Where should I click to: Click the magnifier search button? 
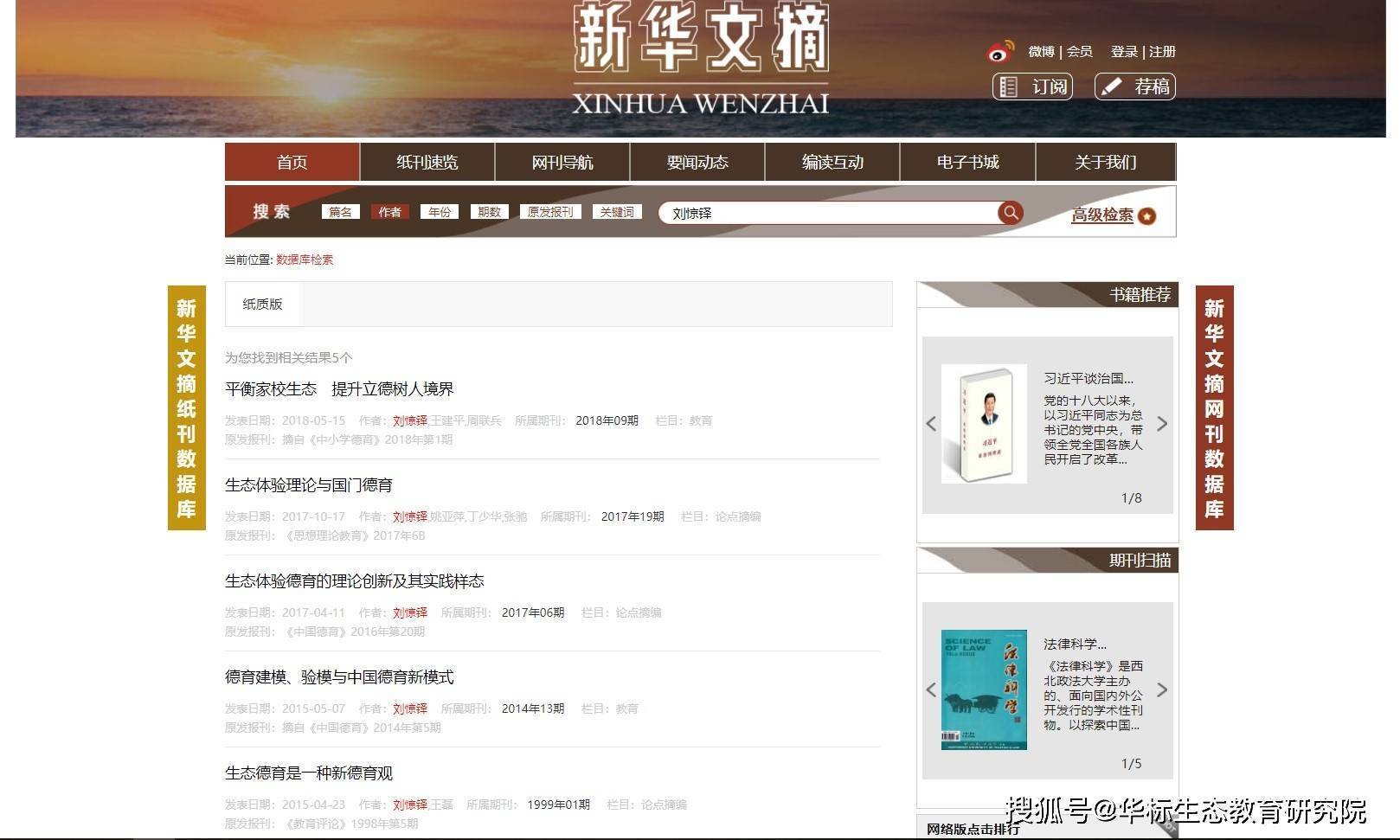1010,213
